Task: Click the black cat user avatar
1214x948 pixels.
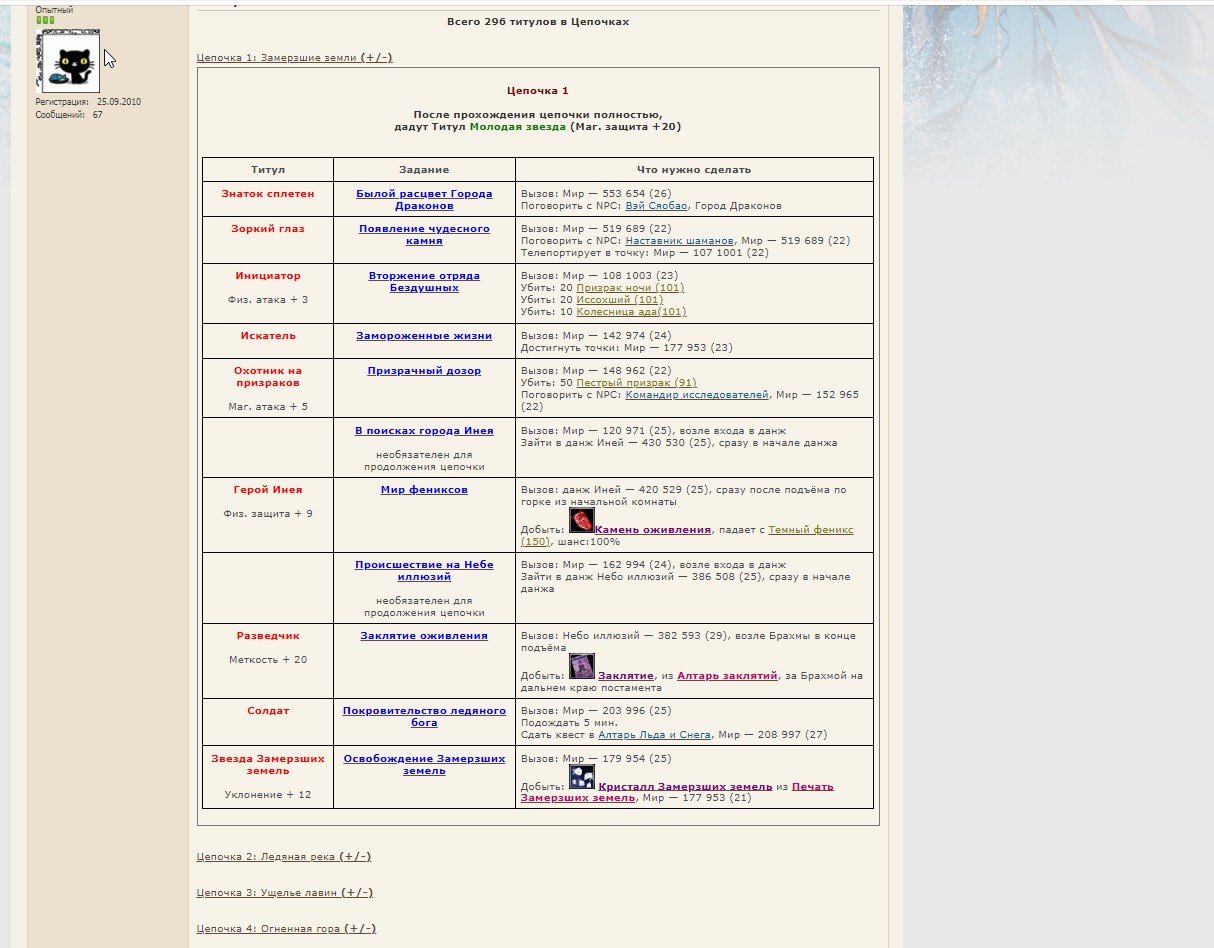Action: point(69,61)
